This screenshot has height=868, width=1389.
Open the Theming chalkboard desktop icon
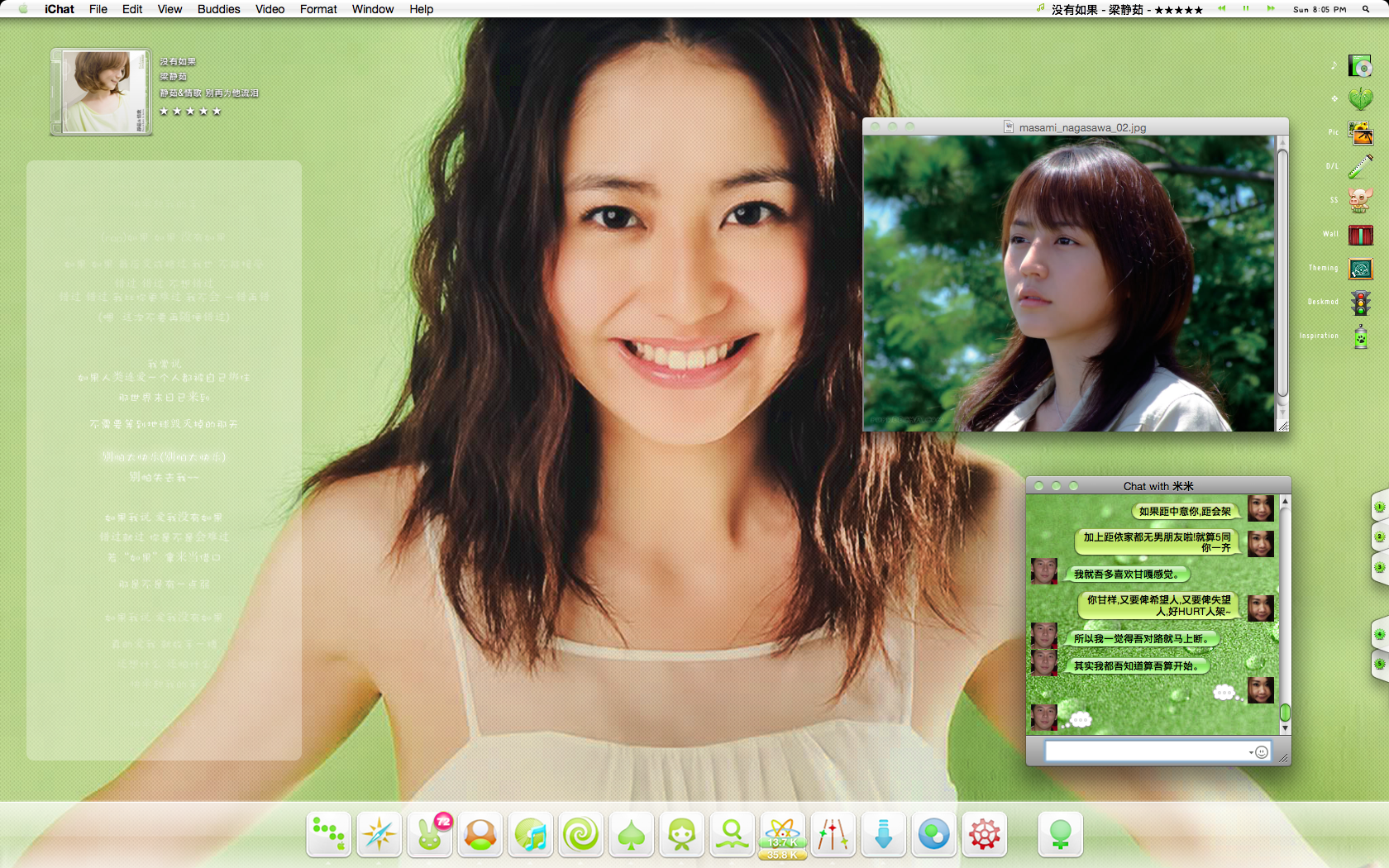pos(1360,269)
